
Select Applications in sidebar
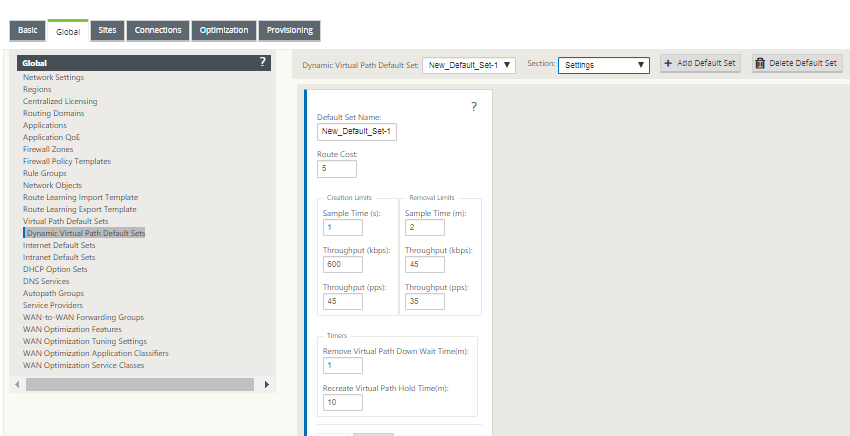44,125
